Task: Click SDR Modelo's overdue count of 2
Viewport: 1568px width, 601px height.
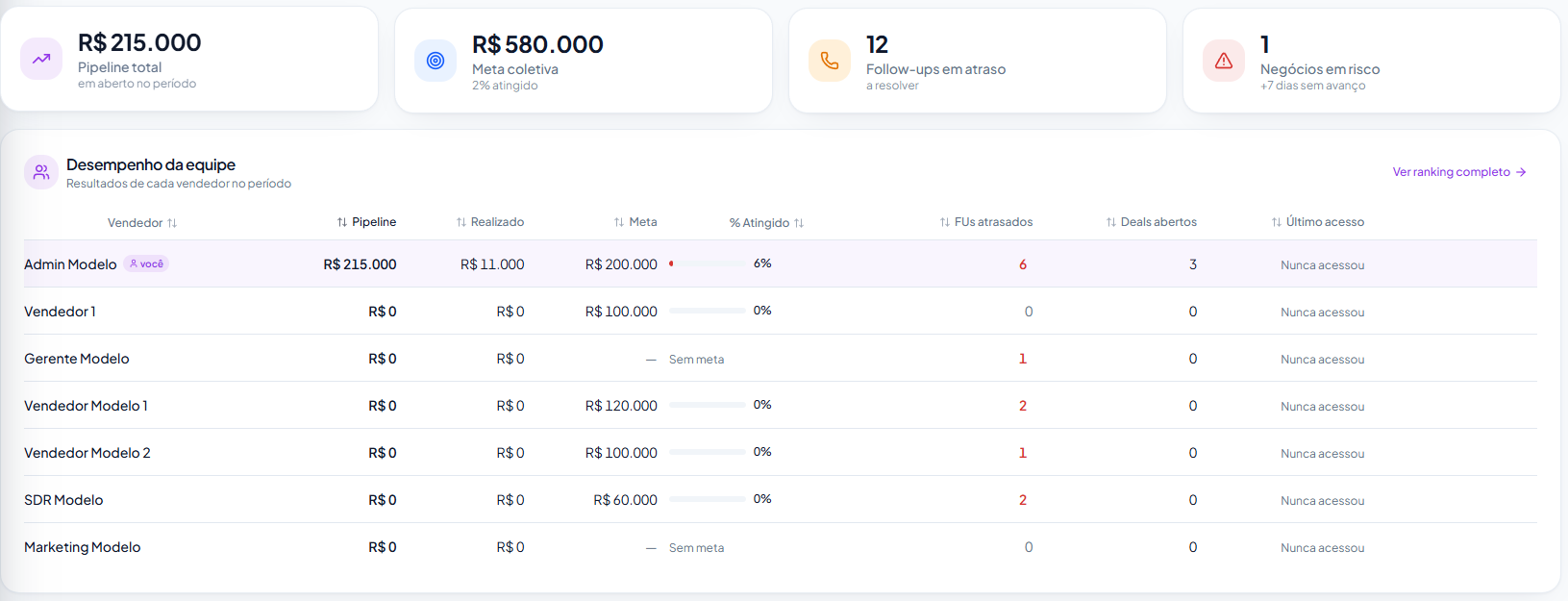Action: [x=1023, y=500]
